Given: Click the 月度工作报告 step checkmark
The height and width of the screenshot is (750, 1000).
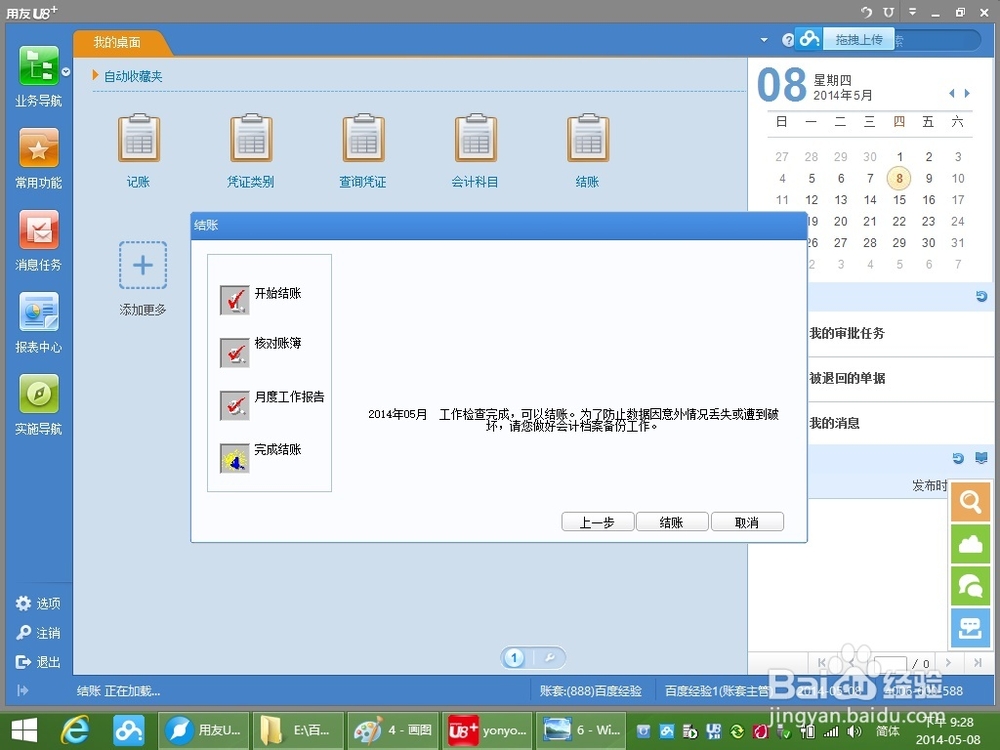Looking at the screenshot, I should point(233,404).
